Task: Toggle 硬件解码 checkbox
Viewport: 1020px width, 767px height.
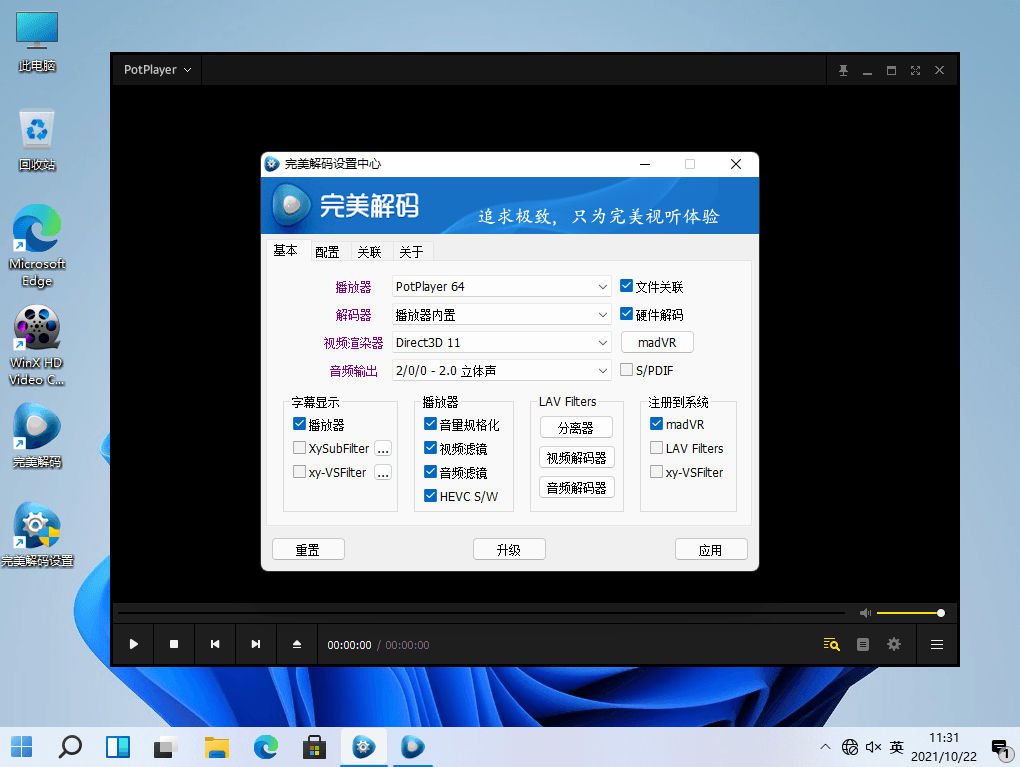Action: 626,314
